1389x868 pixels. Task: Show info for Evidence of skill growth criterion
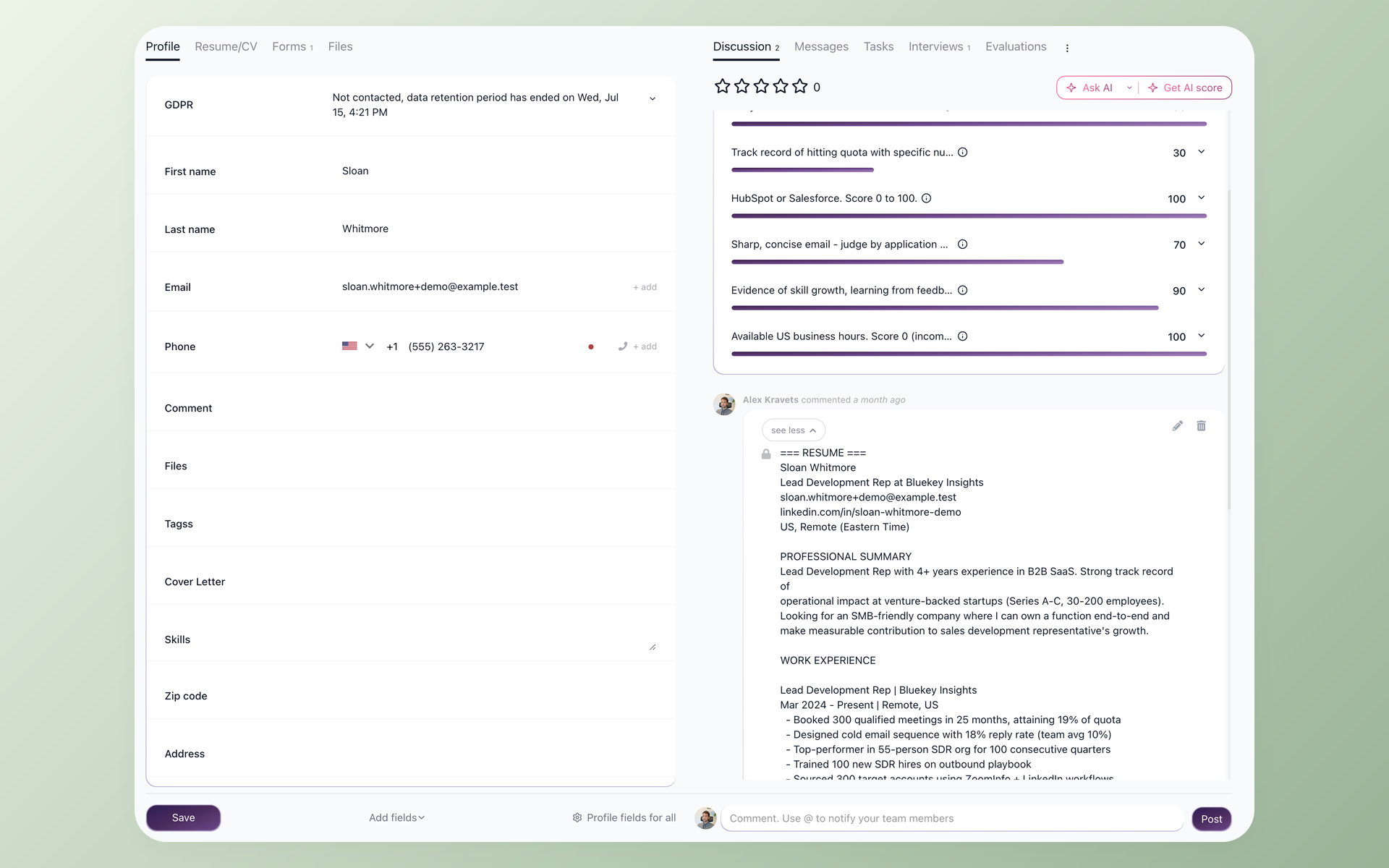click(963, 290)
